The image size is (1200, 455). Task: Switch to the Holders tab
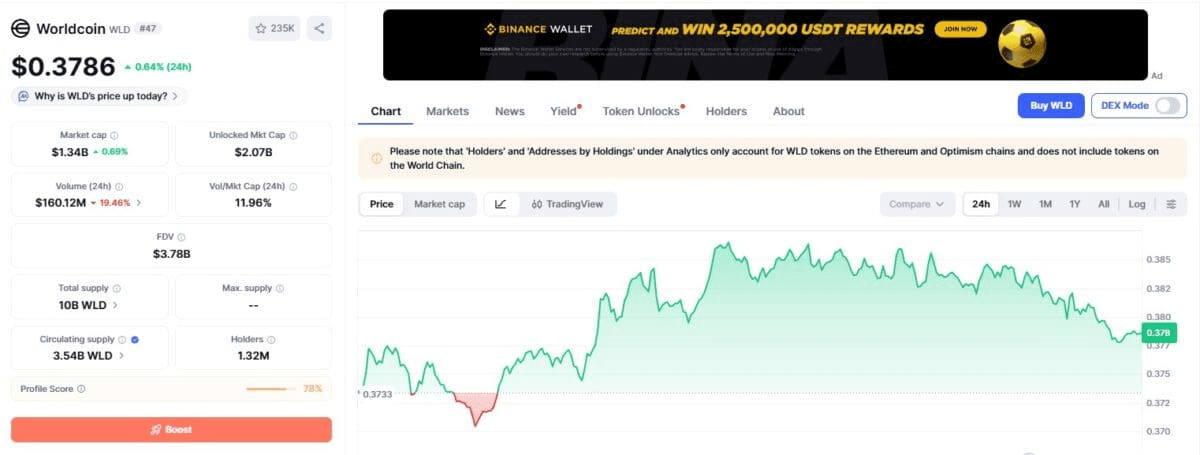pos(726,111)
